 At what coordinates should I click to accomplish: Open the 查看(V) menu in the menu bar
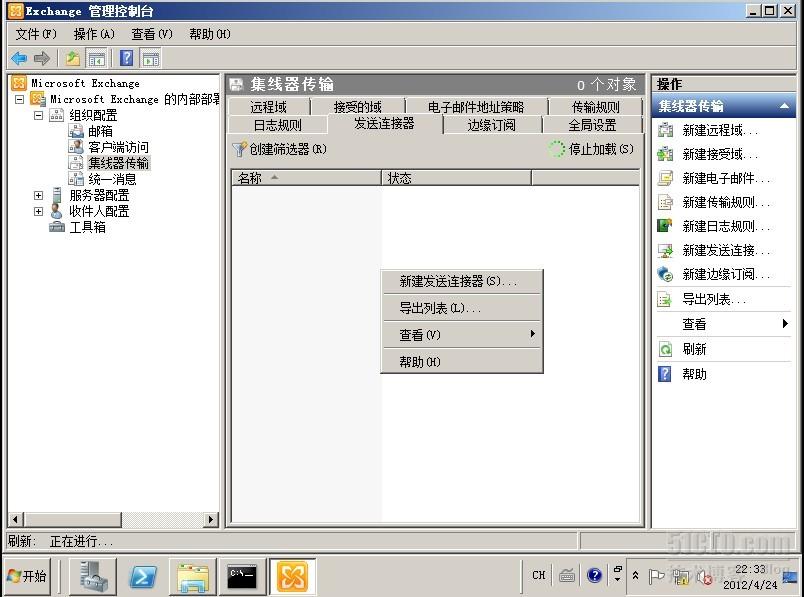[152, 34]
